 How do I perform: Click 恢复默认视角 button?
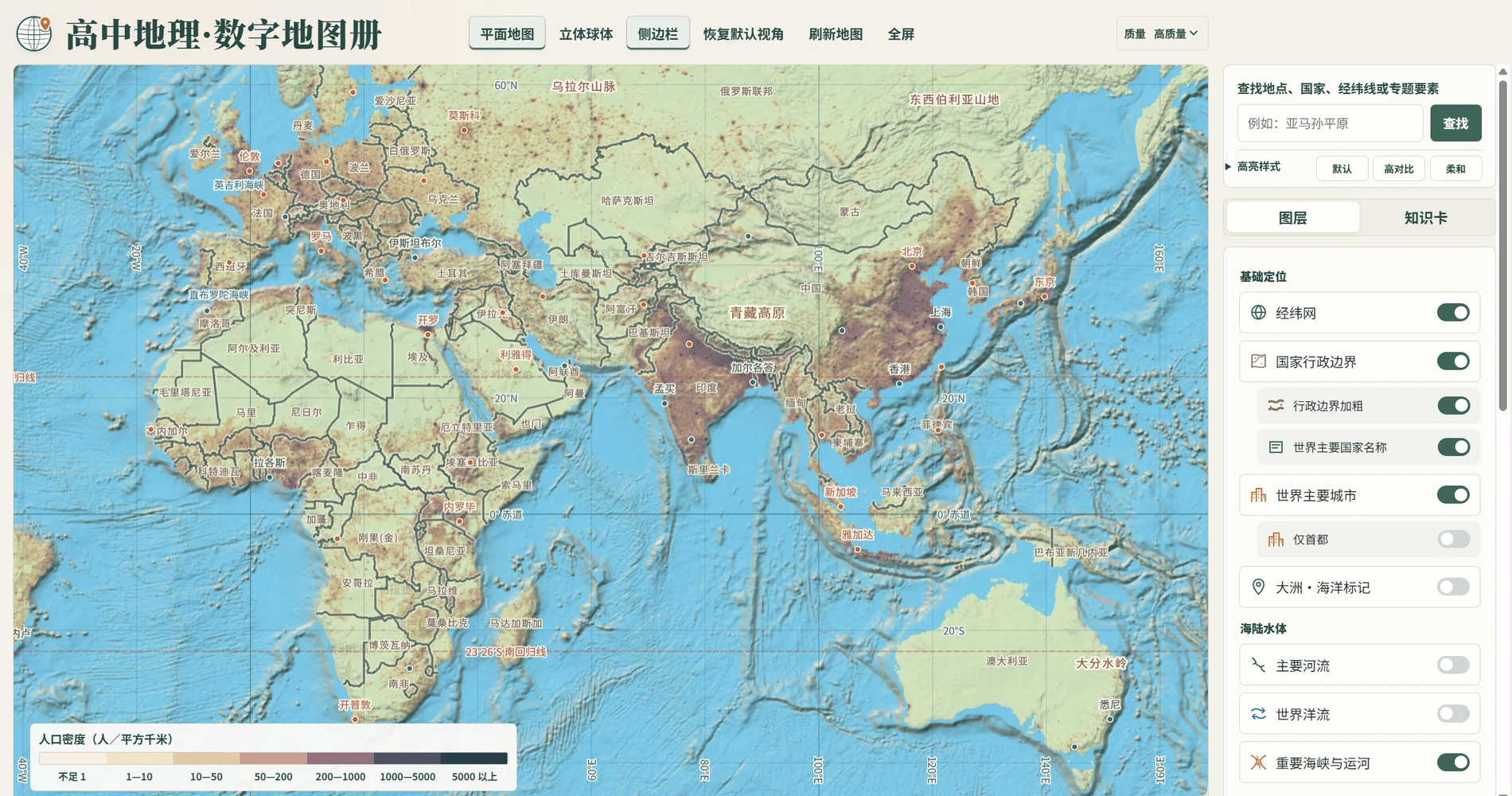(x=743, y=33)
